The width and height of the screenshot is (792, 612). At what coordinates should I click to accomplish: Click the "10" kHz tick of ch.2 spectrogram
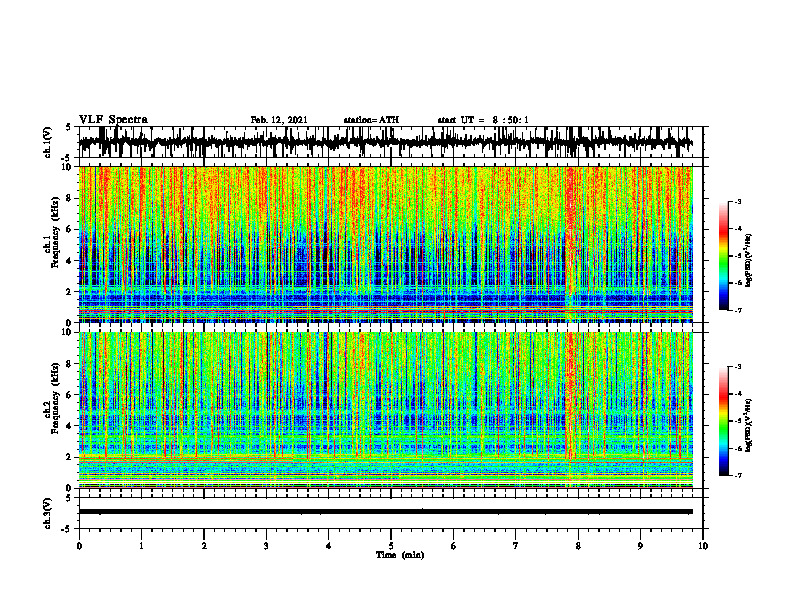(x=68, y=332)
